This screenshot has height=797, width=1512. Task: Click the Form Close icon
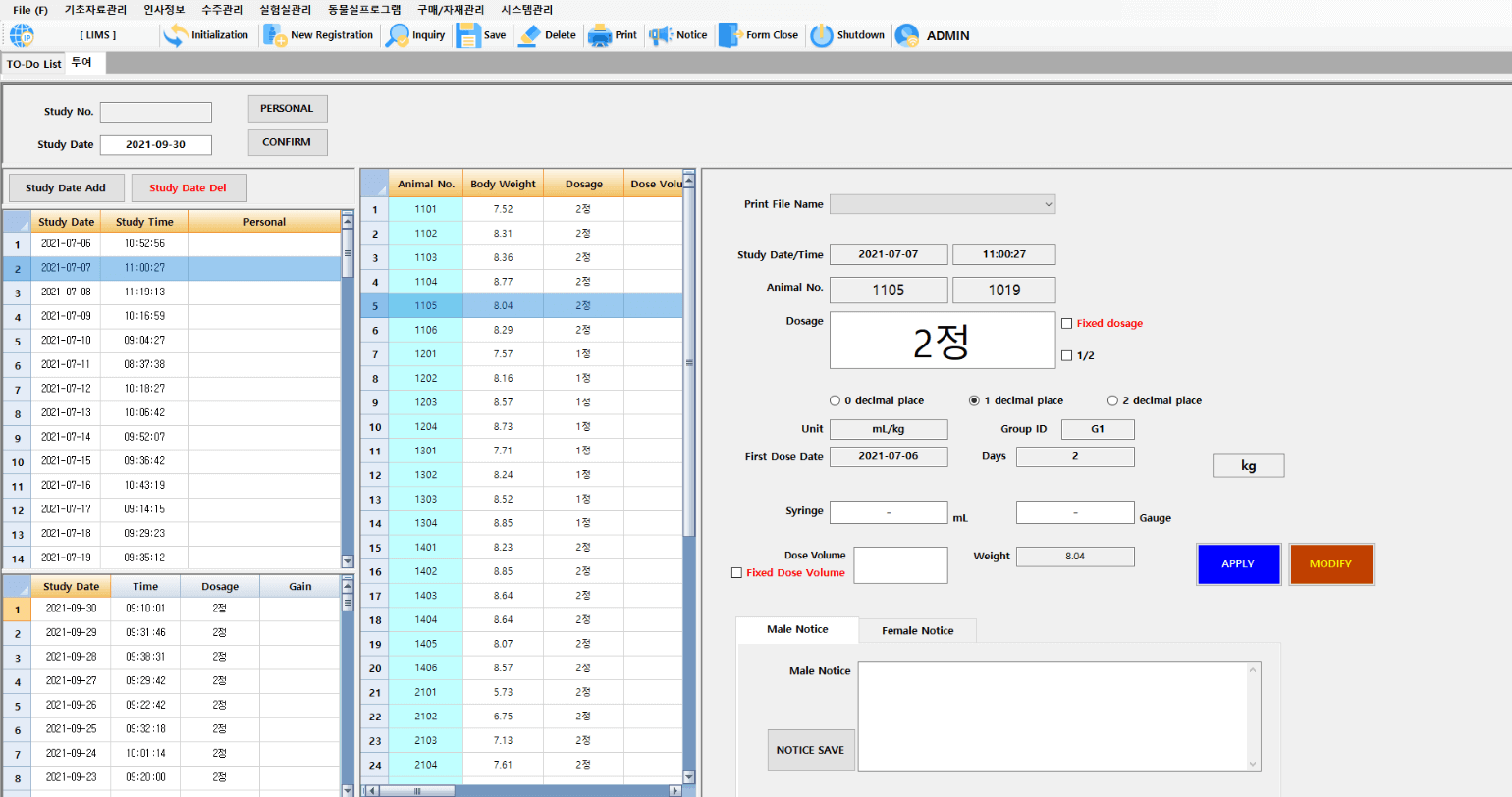730,35
